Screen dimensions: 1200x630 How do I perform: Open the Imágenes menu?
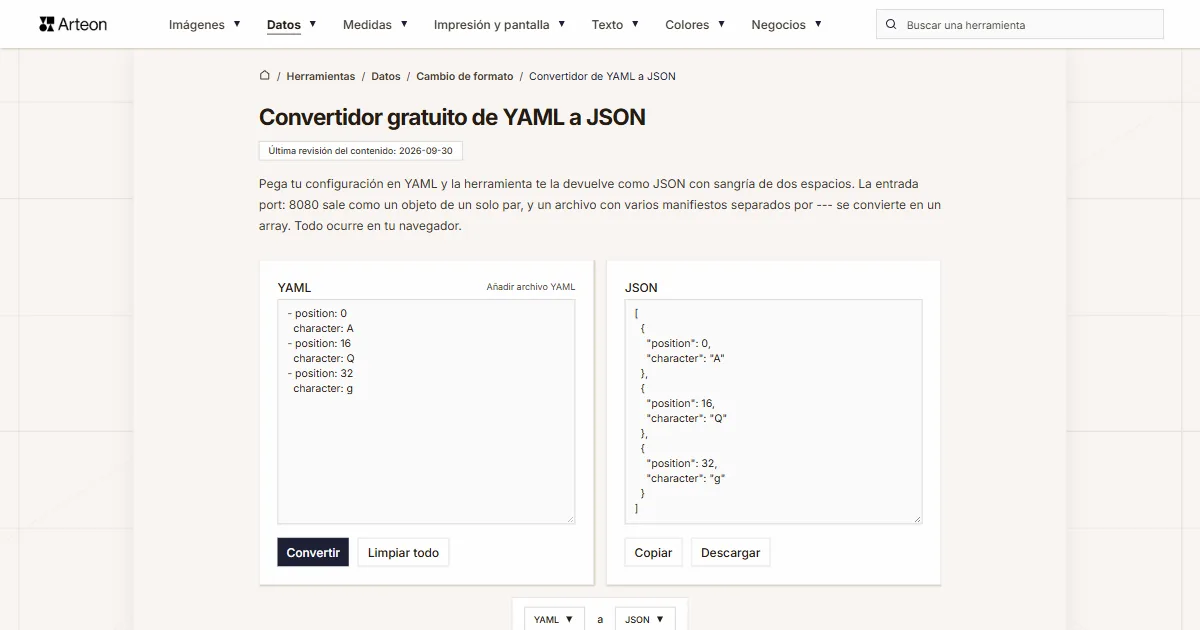tap(204, 24)
